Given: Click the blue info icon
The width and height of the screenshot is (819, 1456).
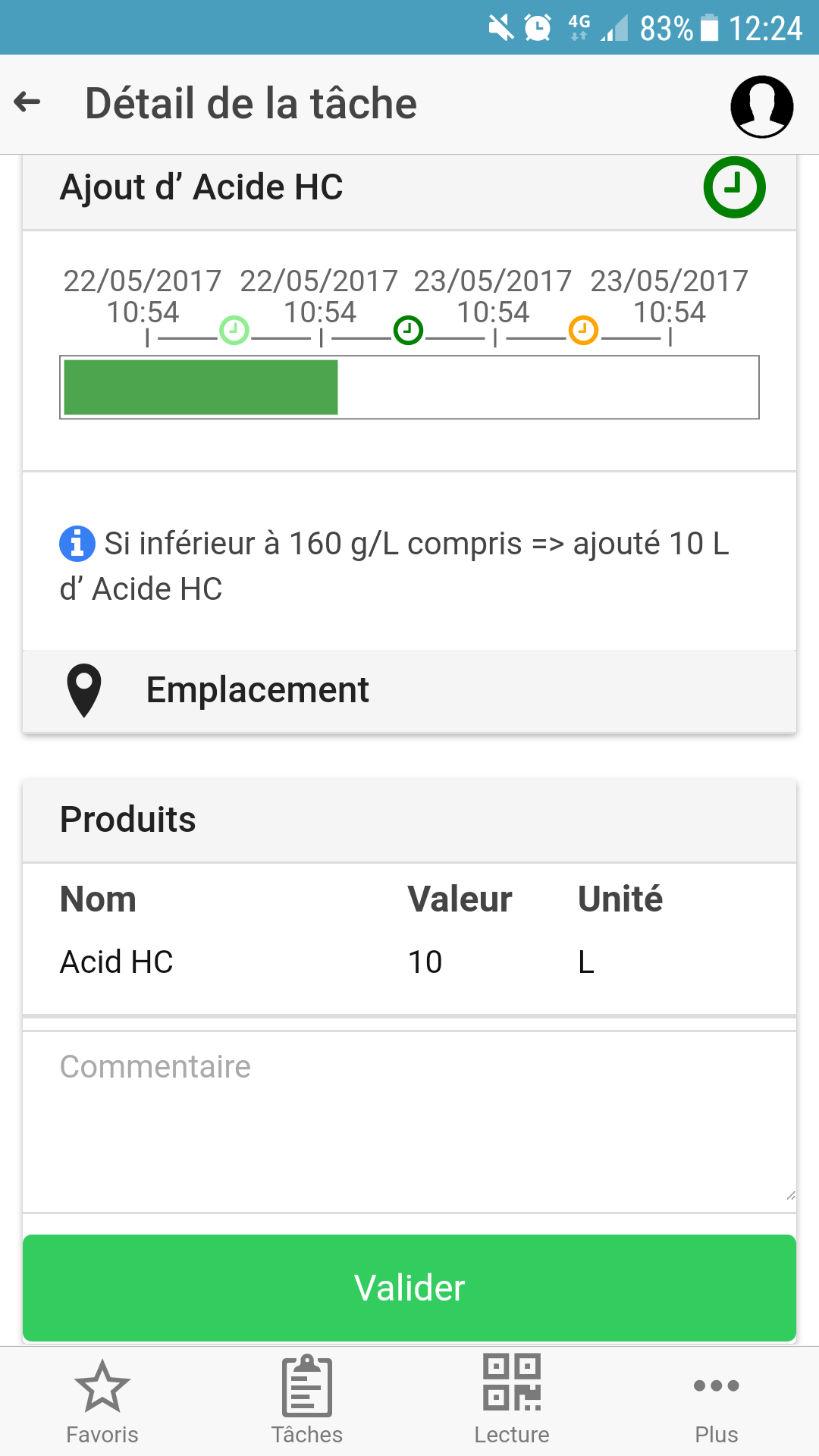Looking at the screenshot, I should [77, 543].
